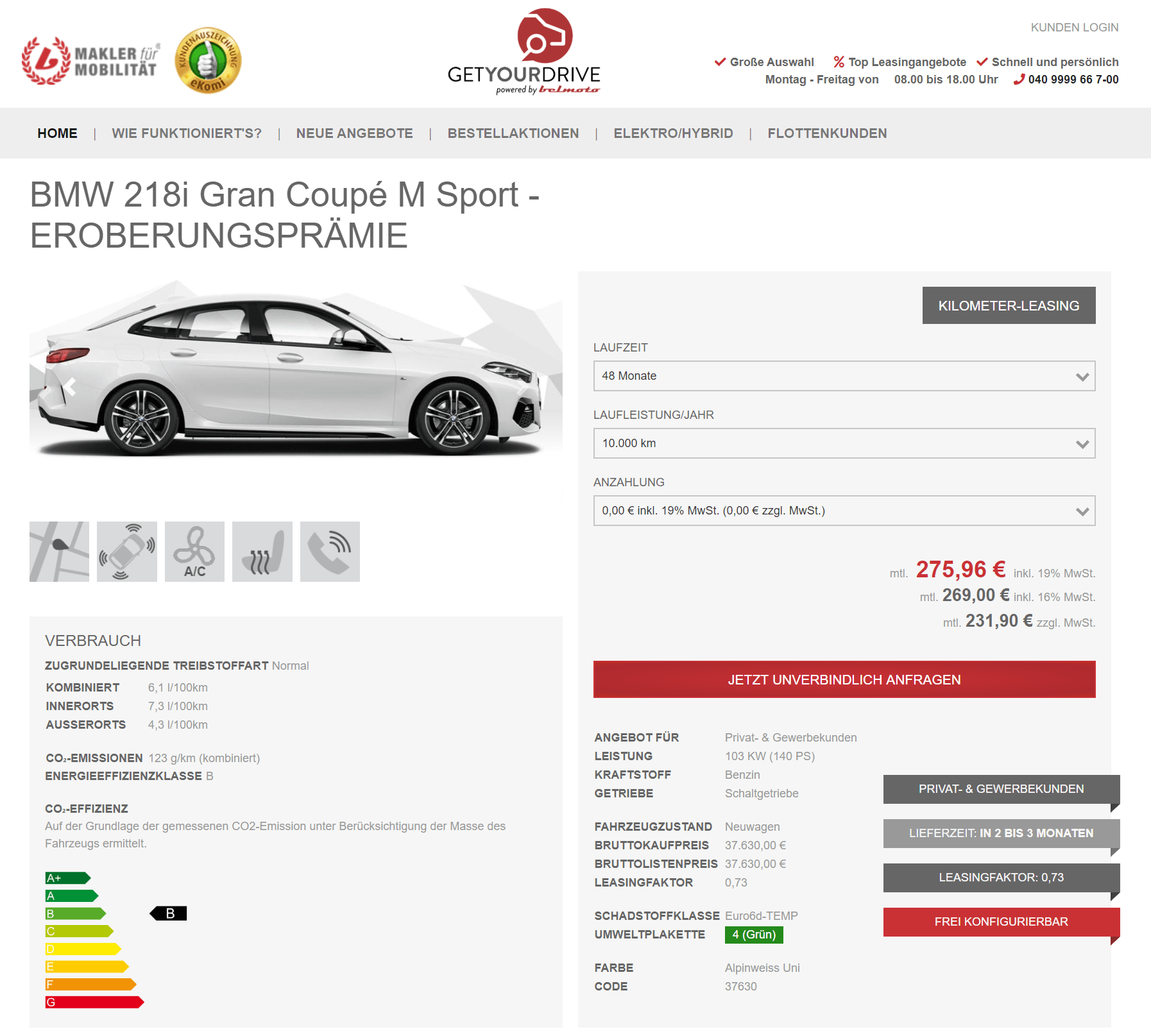Click checkmark icon next to Große Auswahl
This screenshot has width=1151, height=1036.
pyautogui.click(x=720, y=62)
